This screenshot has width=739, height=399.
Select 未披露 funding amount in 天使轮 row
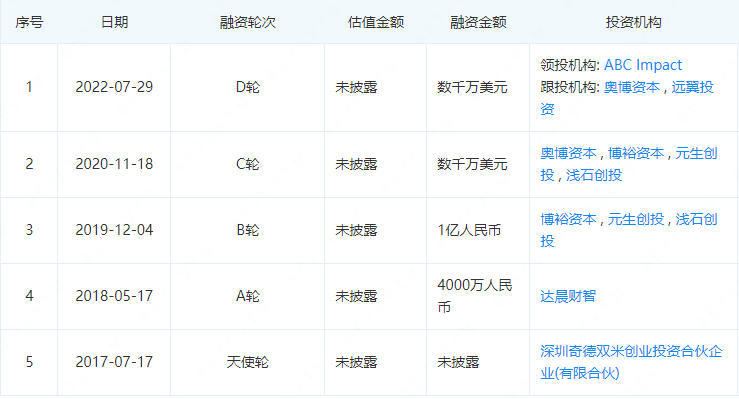point(459,362)
